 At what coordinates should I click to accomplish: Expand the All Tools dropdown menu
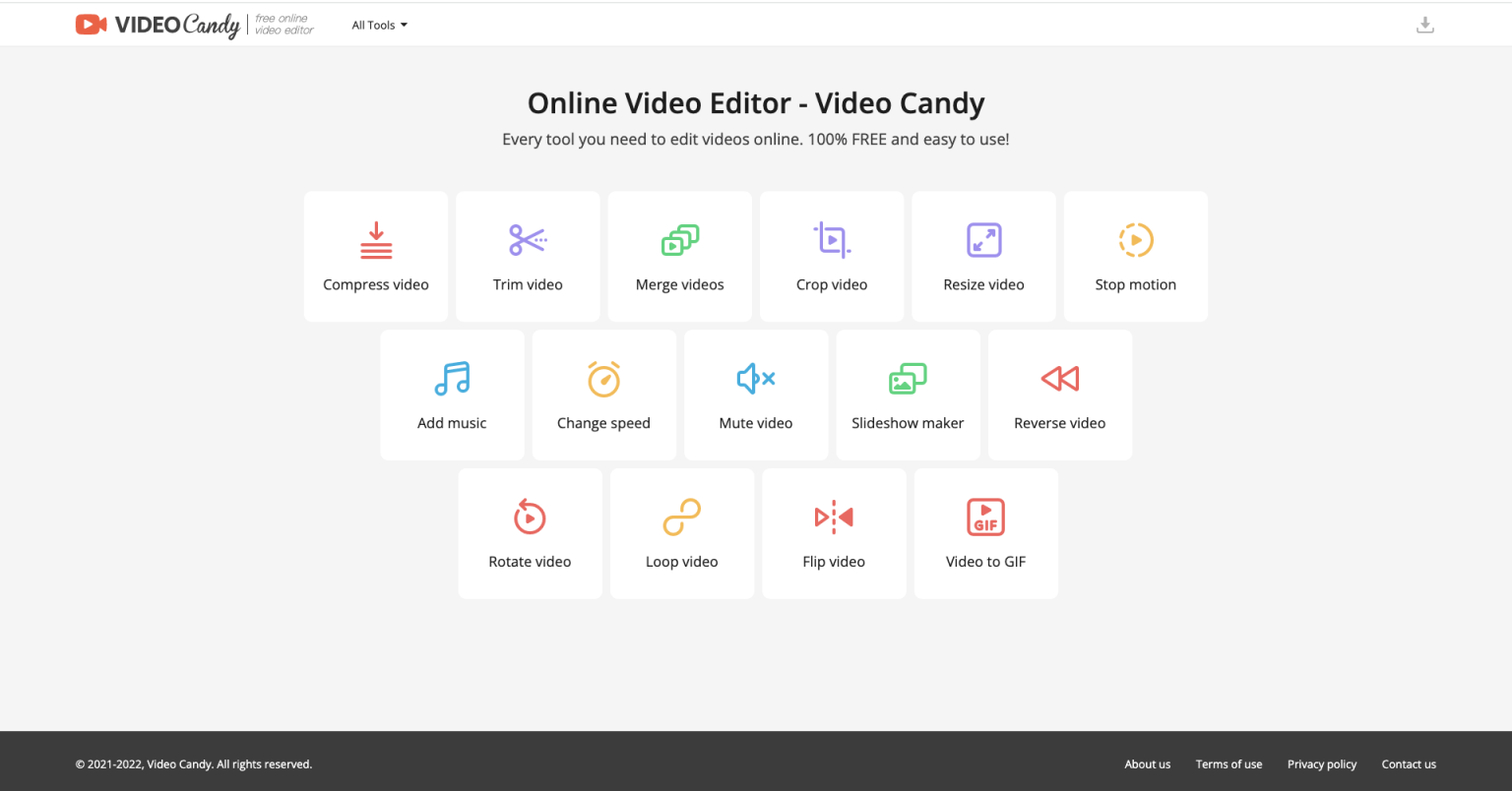coord(379,25)
